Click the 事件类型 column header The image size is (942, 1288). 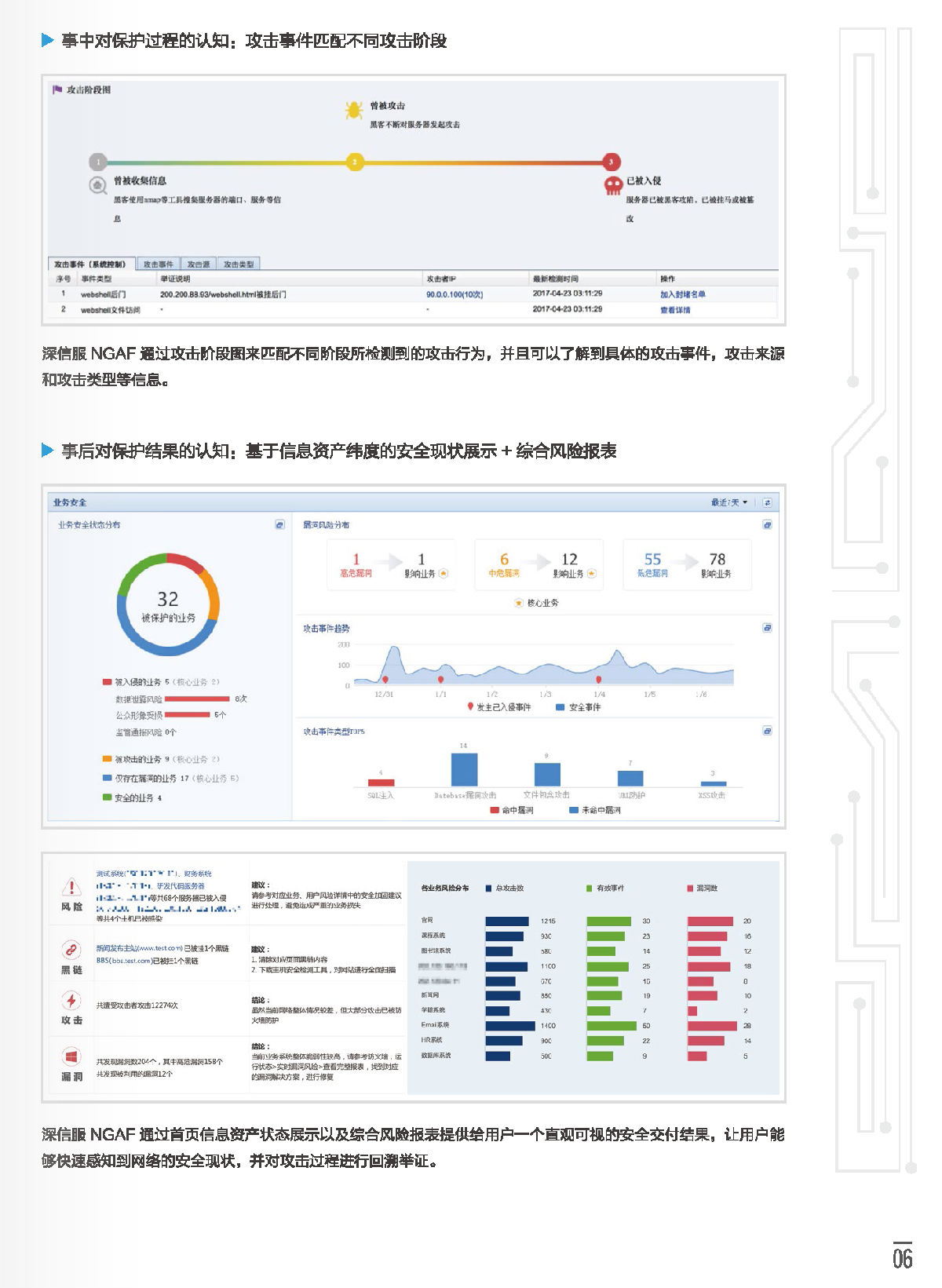[x=96, y=279]
